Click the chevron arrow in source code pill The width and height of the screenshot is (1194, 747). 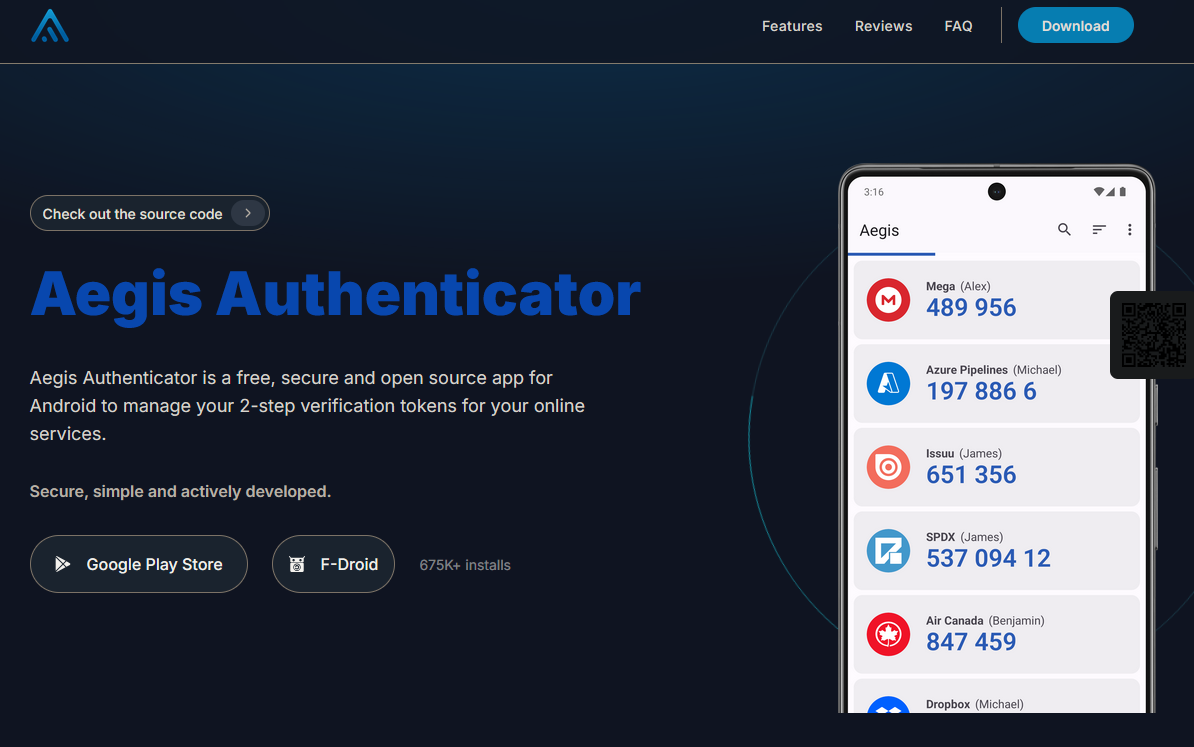click(247, 213)
